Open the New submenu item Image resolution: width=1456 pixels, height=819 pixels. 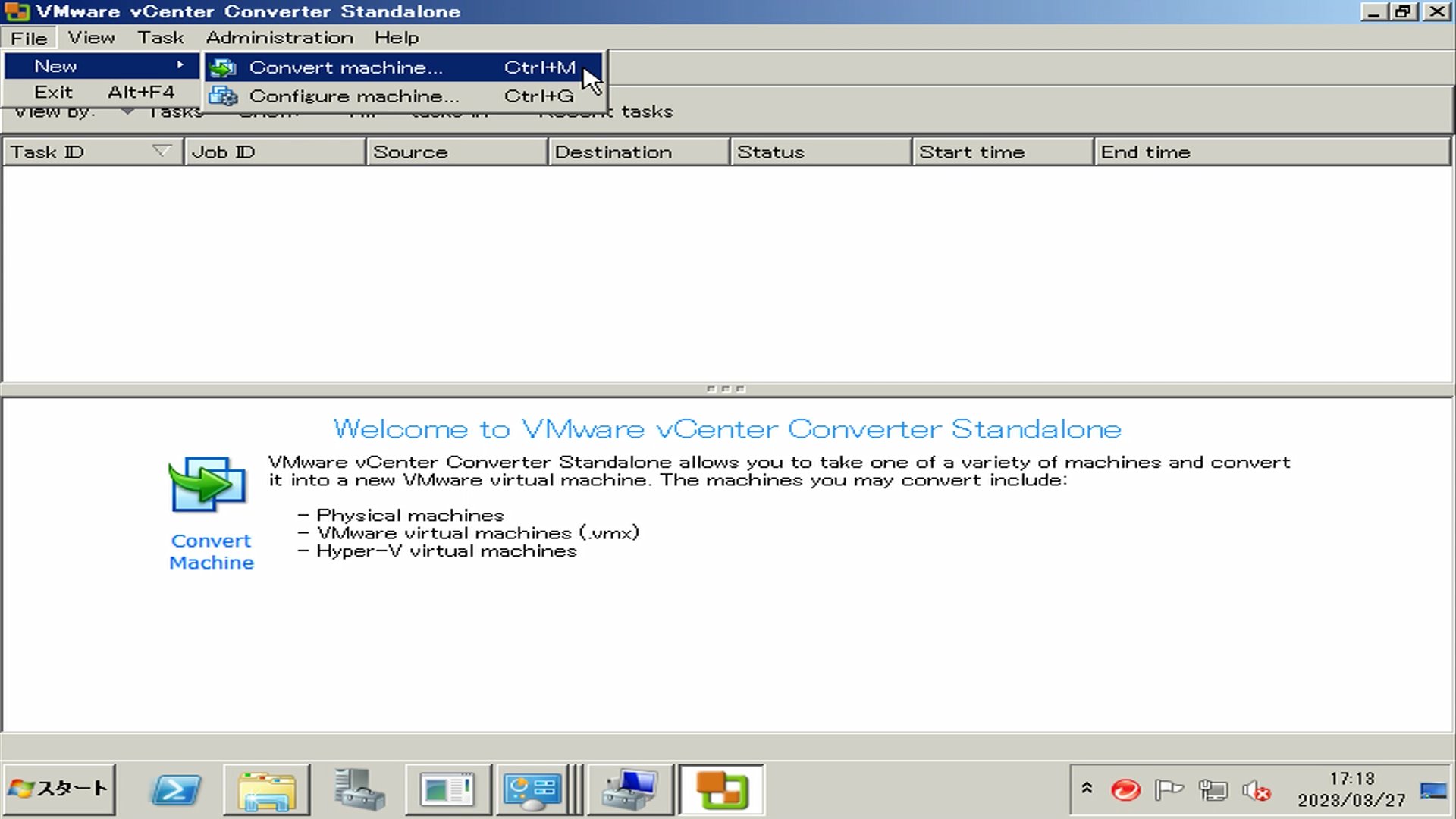pyautogui.click(x=102, y=66)
